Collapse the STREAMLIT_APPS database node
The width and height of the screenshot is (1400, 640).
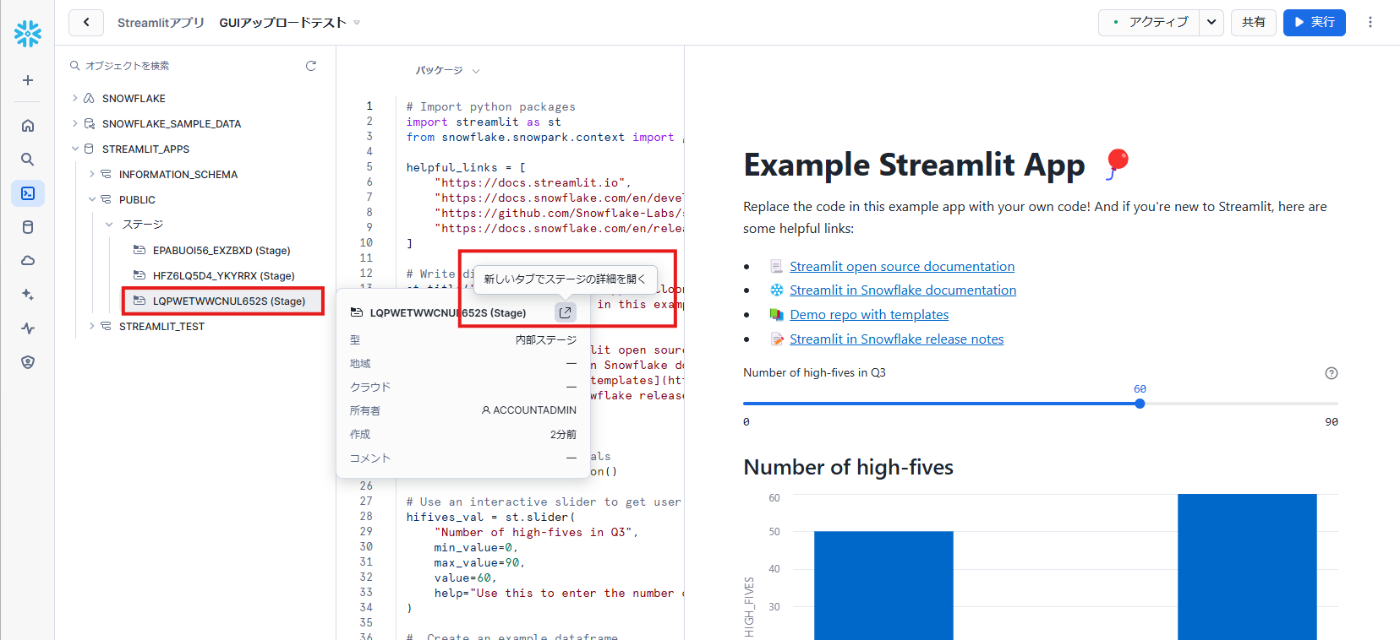click(75, 149)
